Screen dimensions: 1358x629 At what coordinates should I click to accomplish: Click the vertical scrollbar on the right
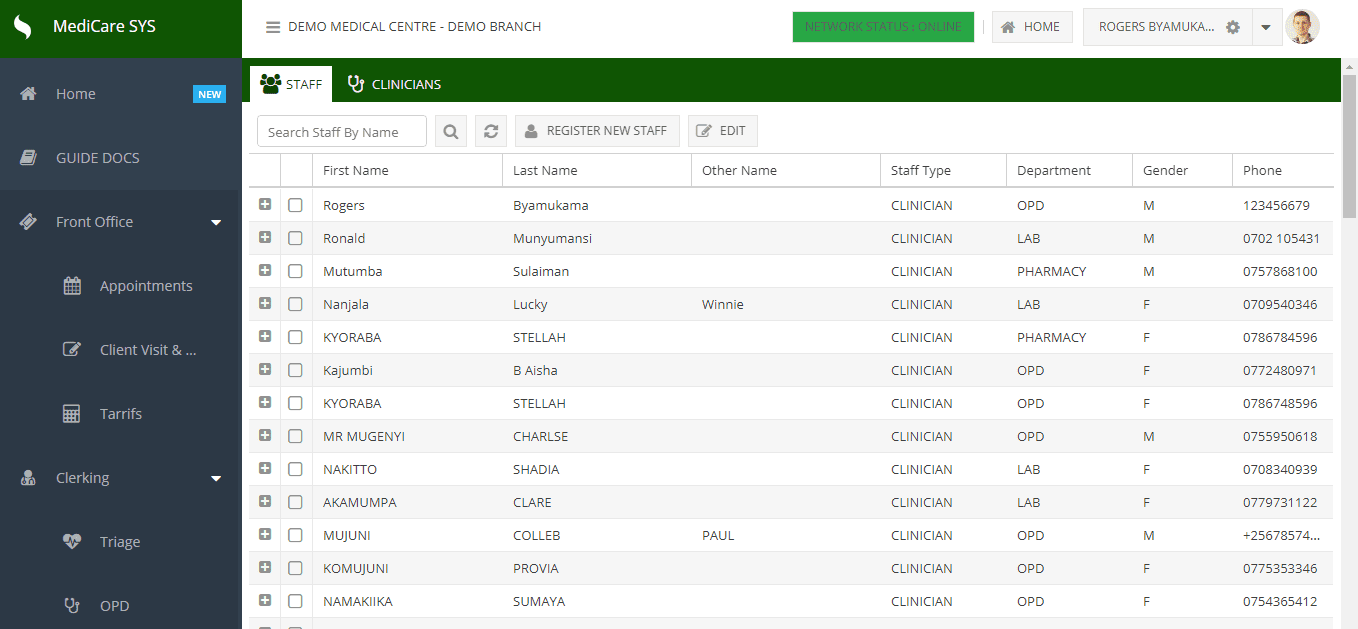click(1349, 150)
